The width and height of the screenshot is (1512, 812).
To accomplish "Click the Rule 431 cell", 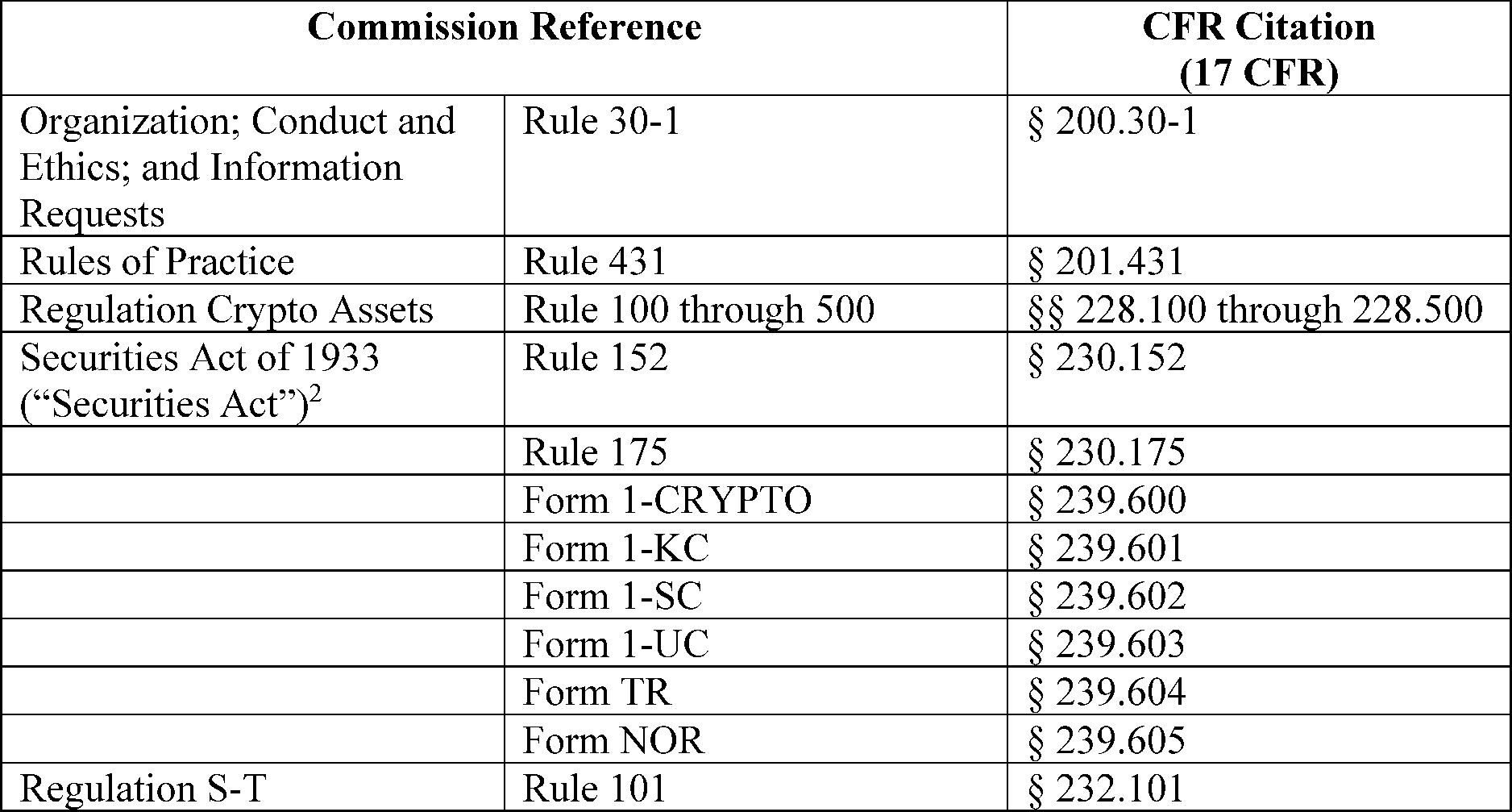I will (756, 260).
